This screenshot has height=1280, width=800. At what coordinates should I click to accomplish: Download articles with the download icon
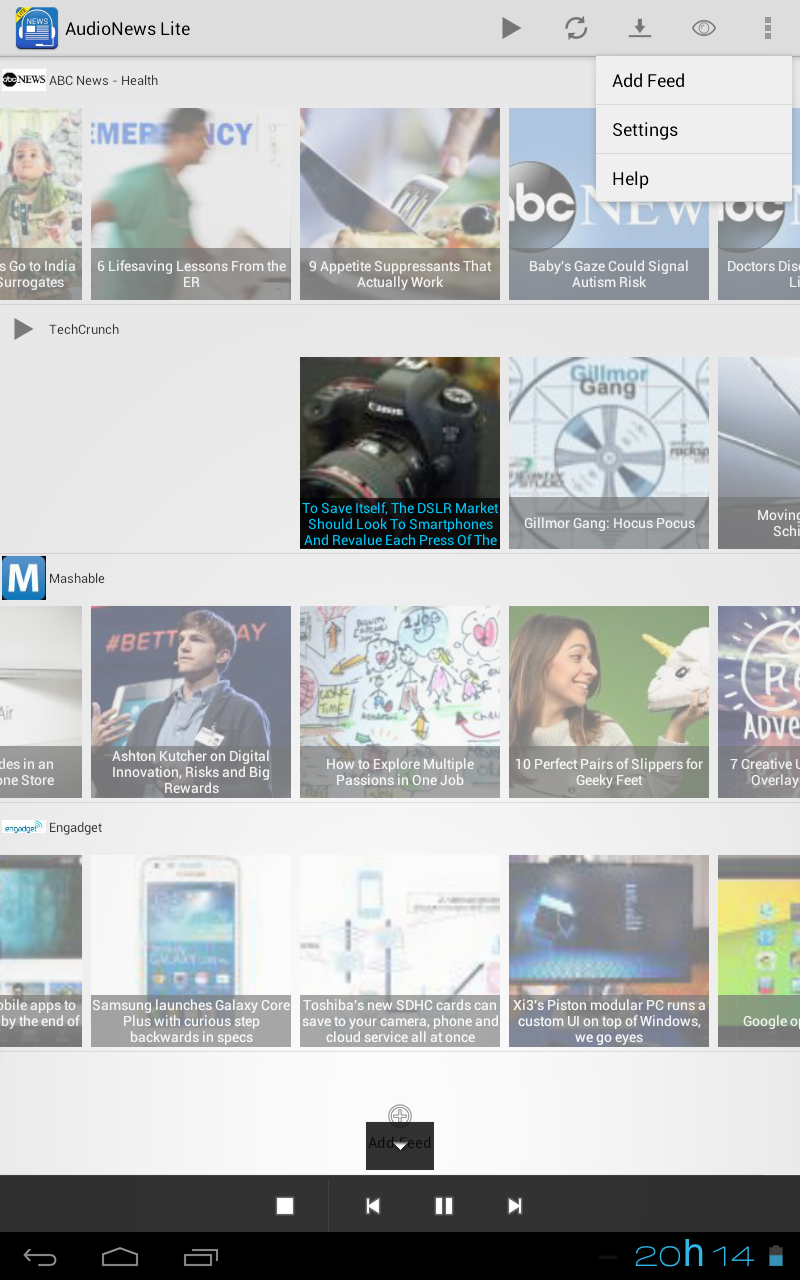640,28
